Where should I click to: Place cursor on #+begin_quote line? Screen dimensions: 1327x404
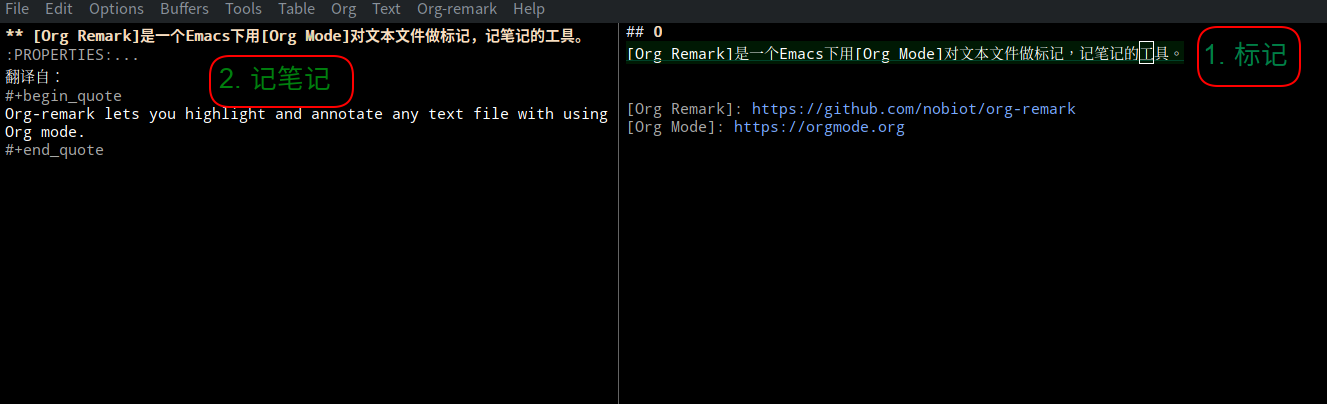pyautogui.click(x=63, y=96)
